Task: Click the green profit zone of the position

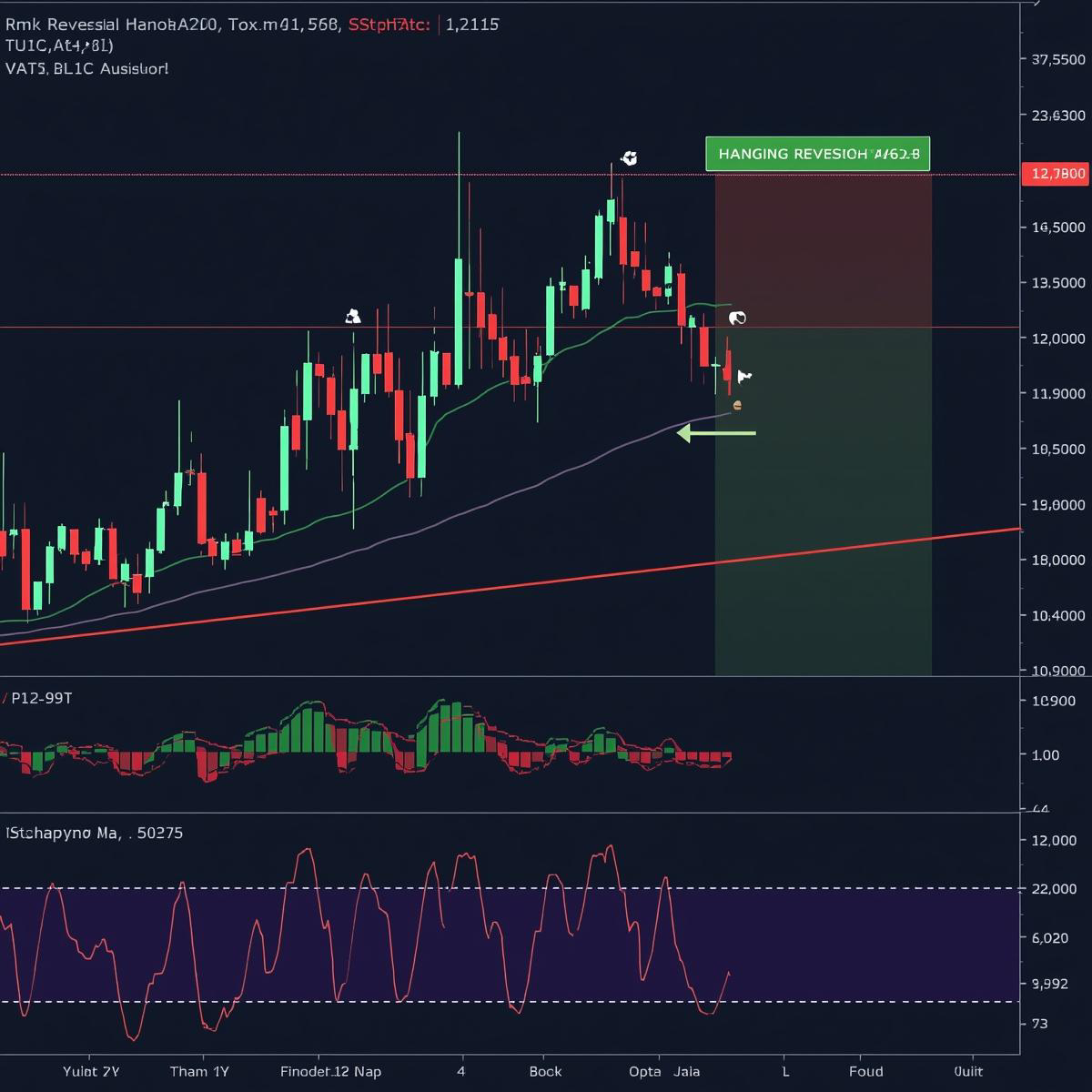Action: tap(823, 500)
